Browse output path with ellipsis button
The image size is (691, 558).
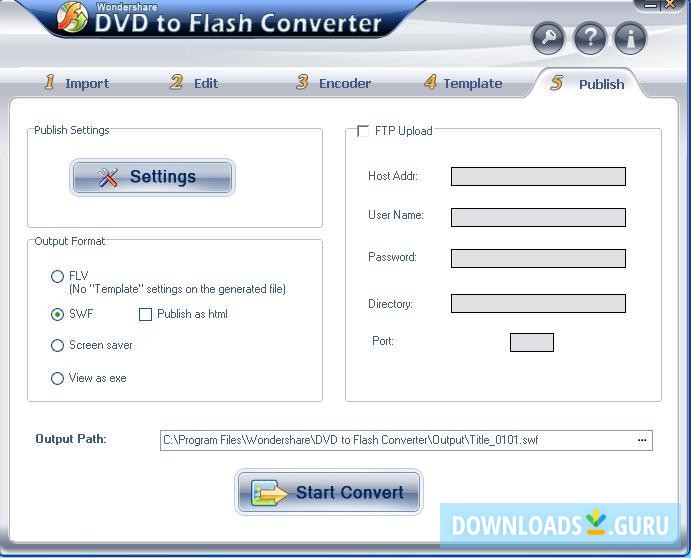tap(642, 440)
